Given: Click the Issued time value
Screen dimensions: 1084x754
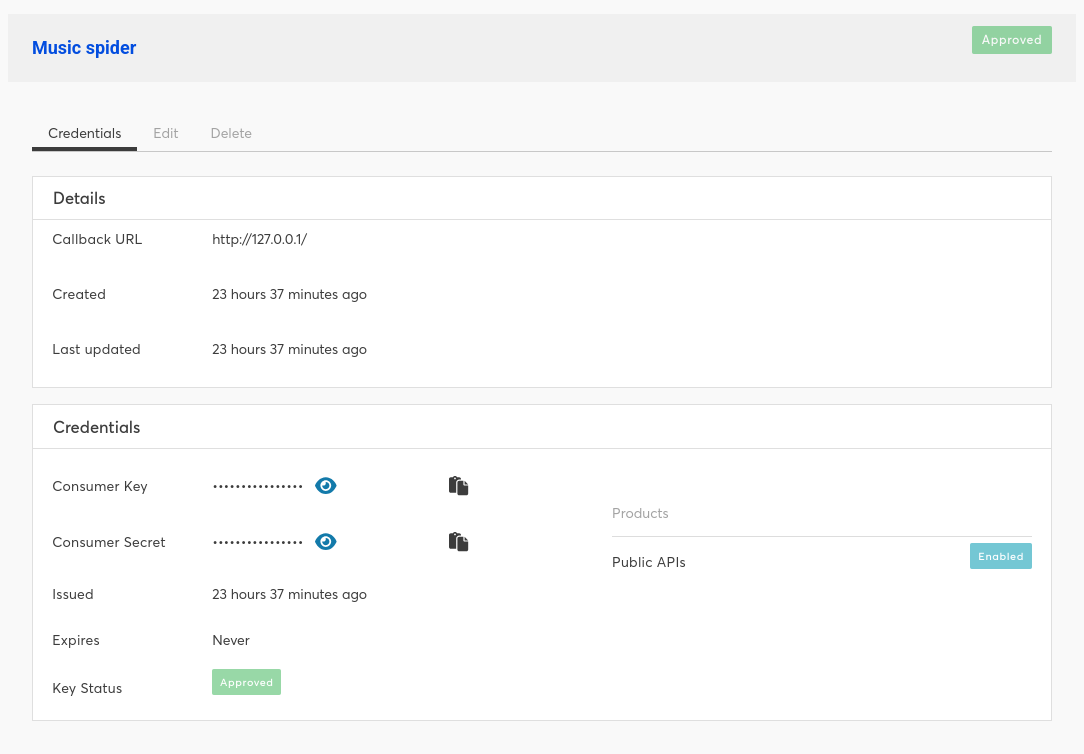Looking at the screenshot, I should click(x=289, y=594).
